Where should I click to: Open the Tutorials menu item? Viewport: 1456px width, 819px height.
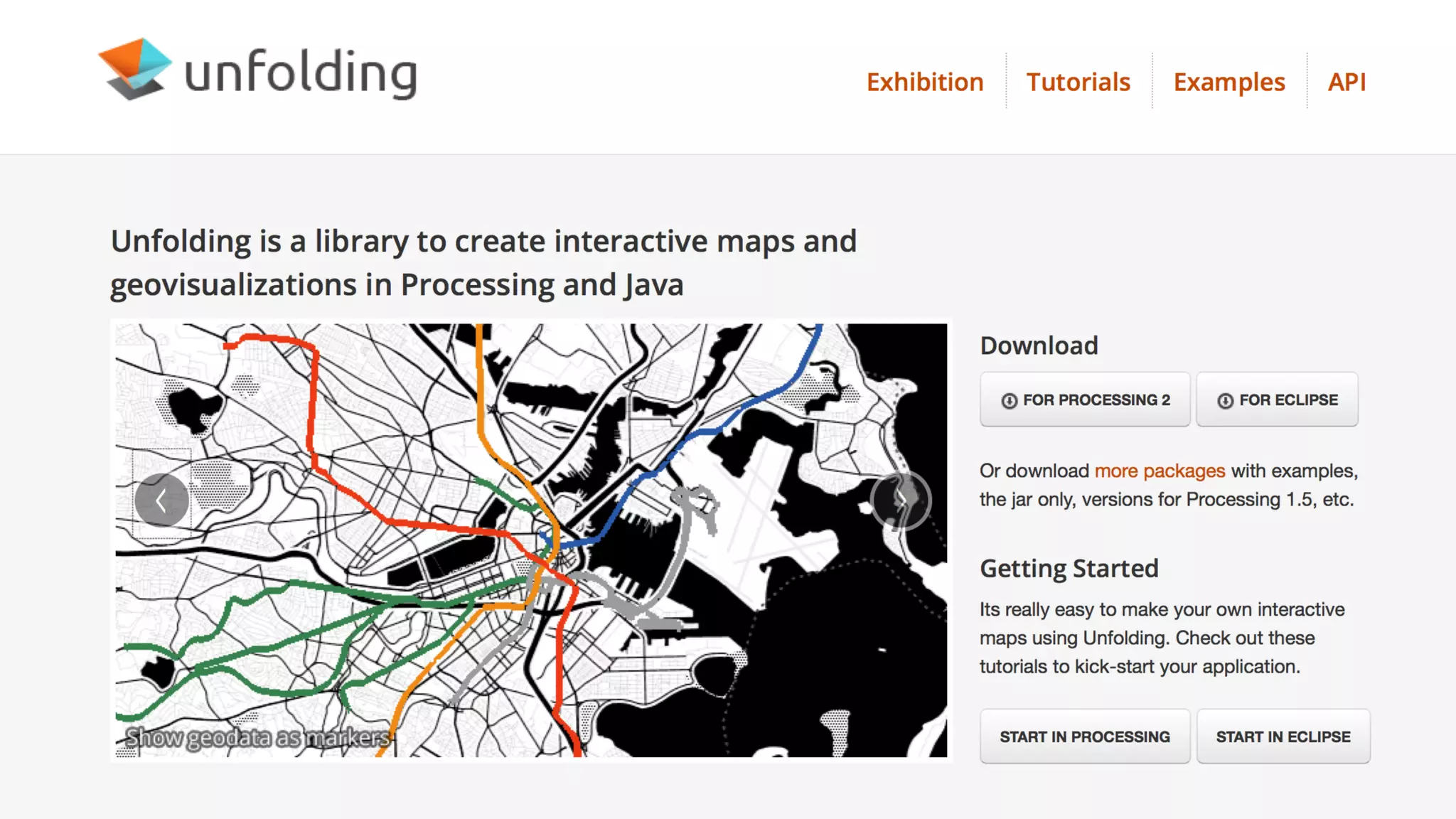(x=1078, y=82)
